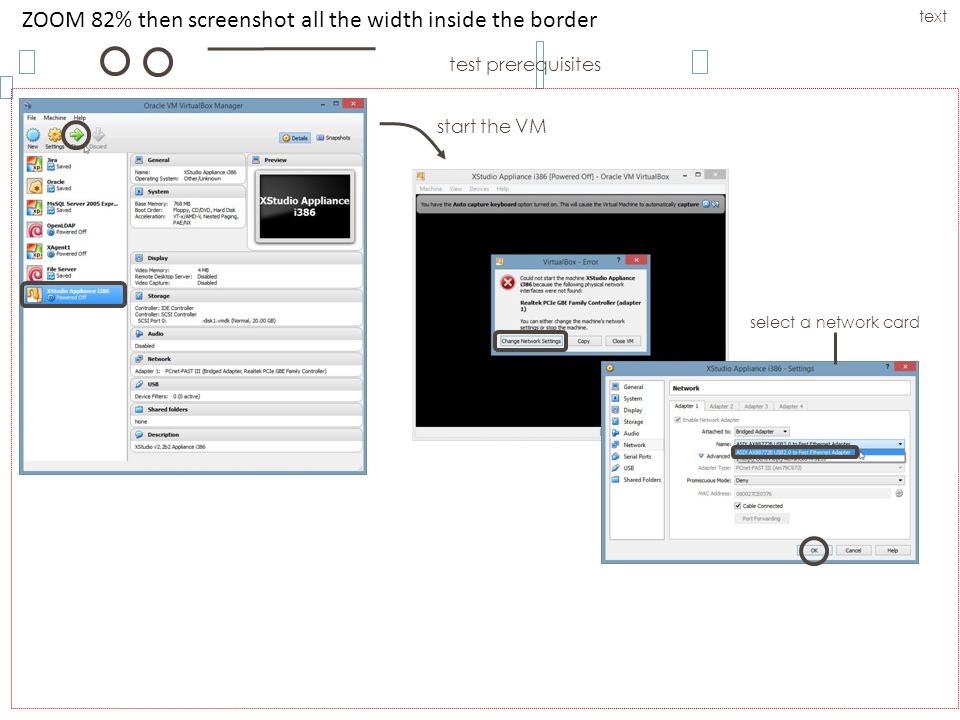Image resolution: width=960 pixels, height=720 pixels.
Task: Select the Oracle virtual machine
Action: pyautogui.click(x=73, y=186)
